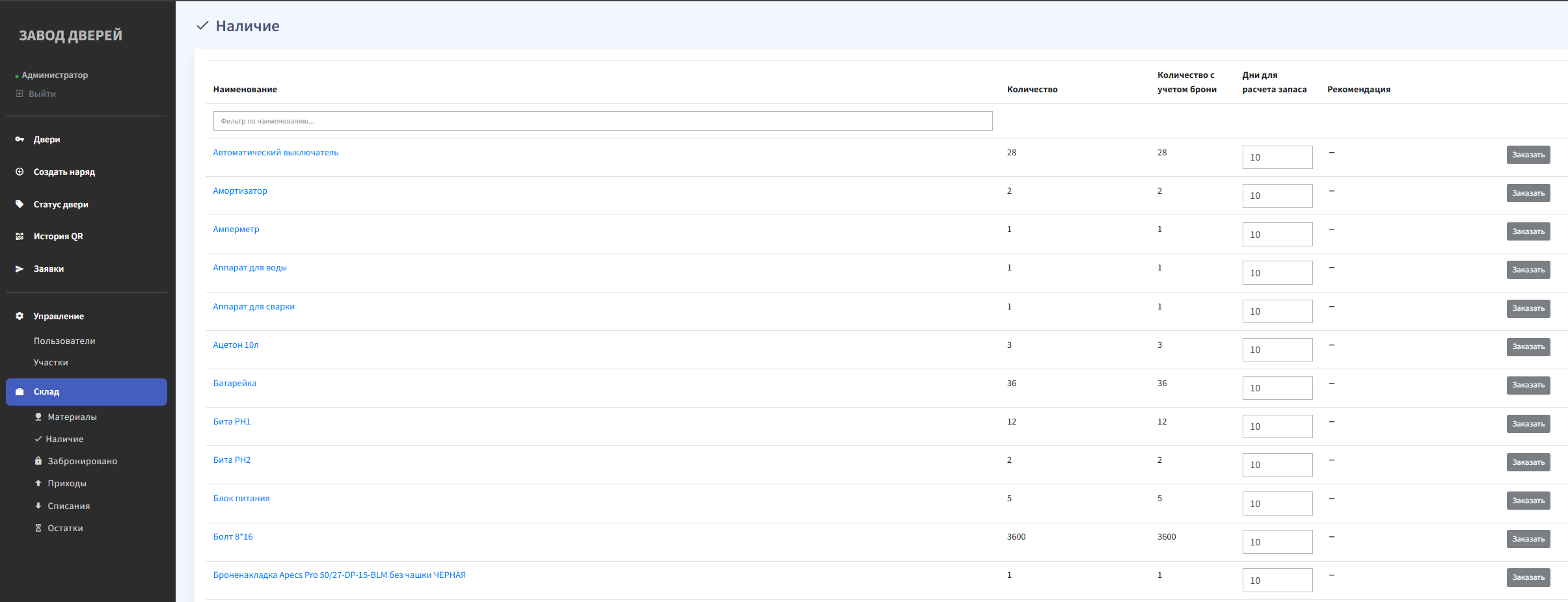Click the Наименование column header

click(x=245, y=89)
